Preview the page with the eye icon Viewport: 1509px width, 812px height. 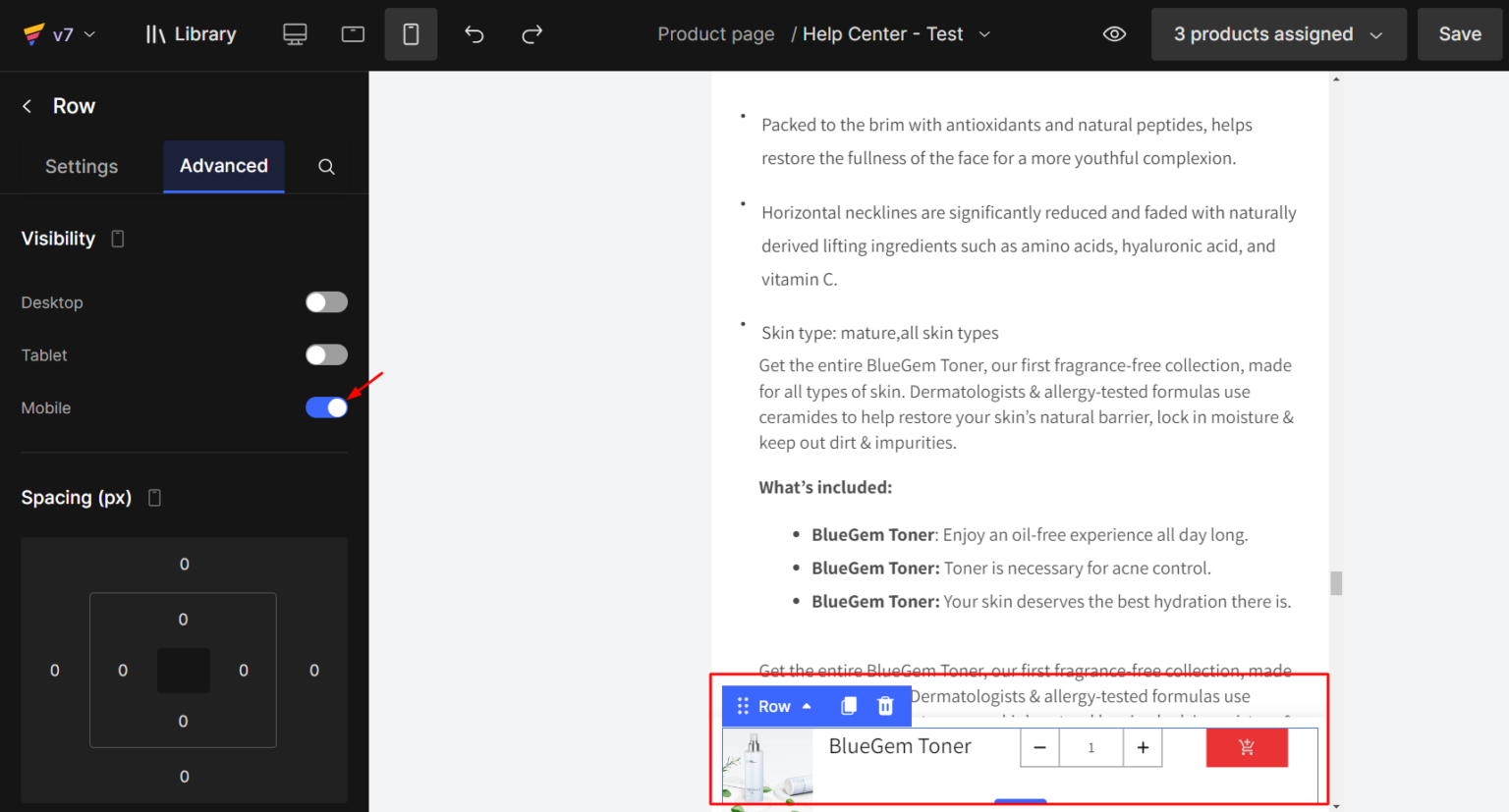[x=1114, y=33]
